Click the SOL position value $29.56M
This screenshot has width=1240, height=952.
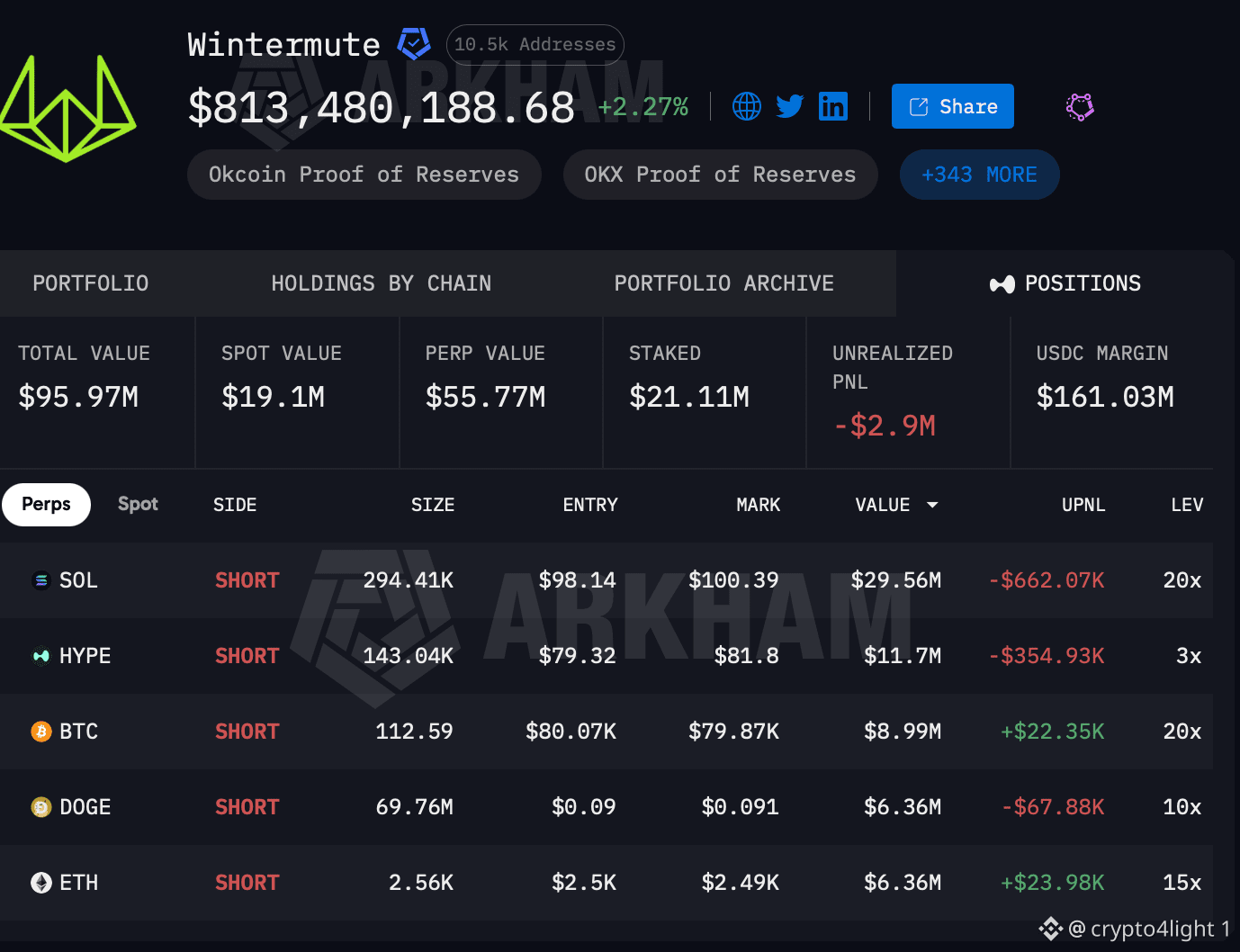896,580
